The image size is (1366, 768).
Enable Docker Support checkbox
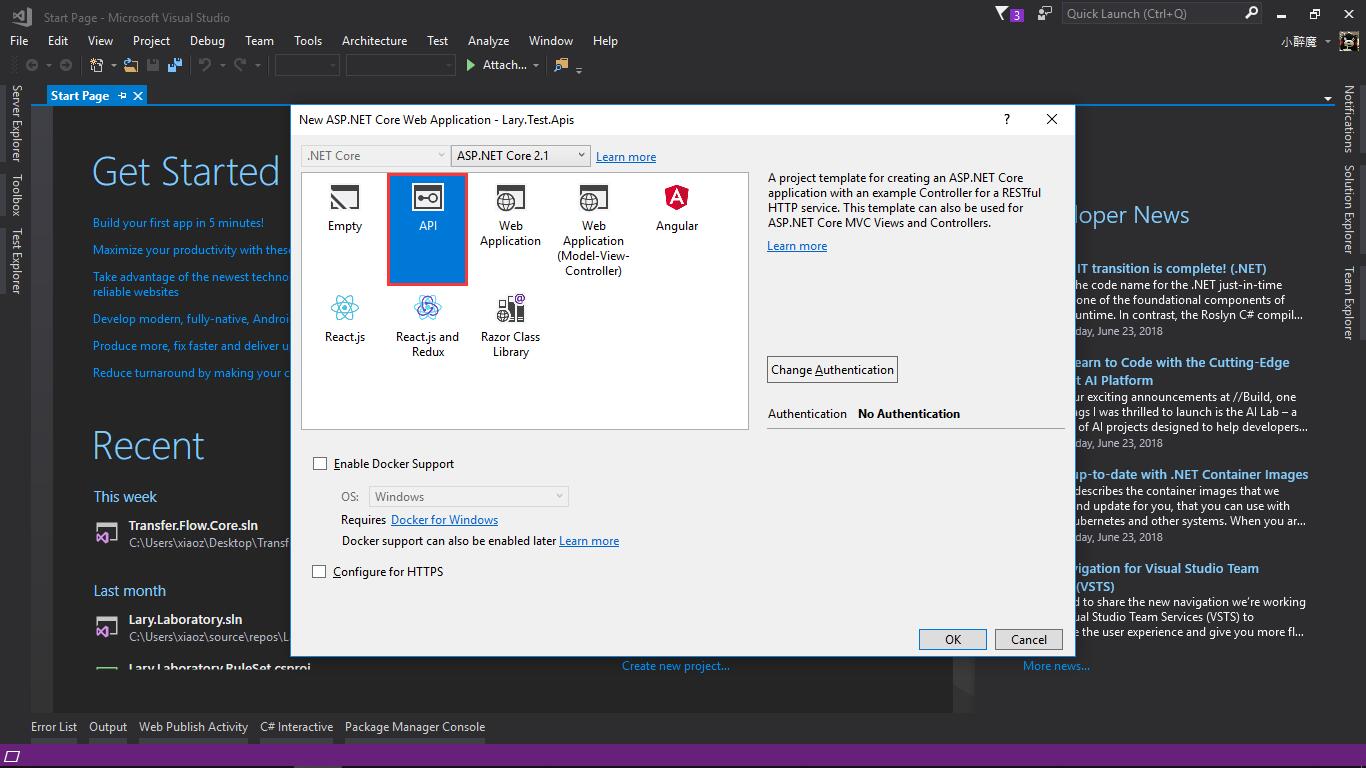click(320, 464)
